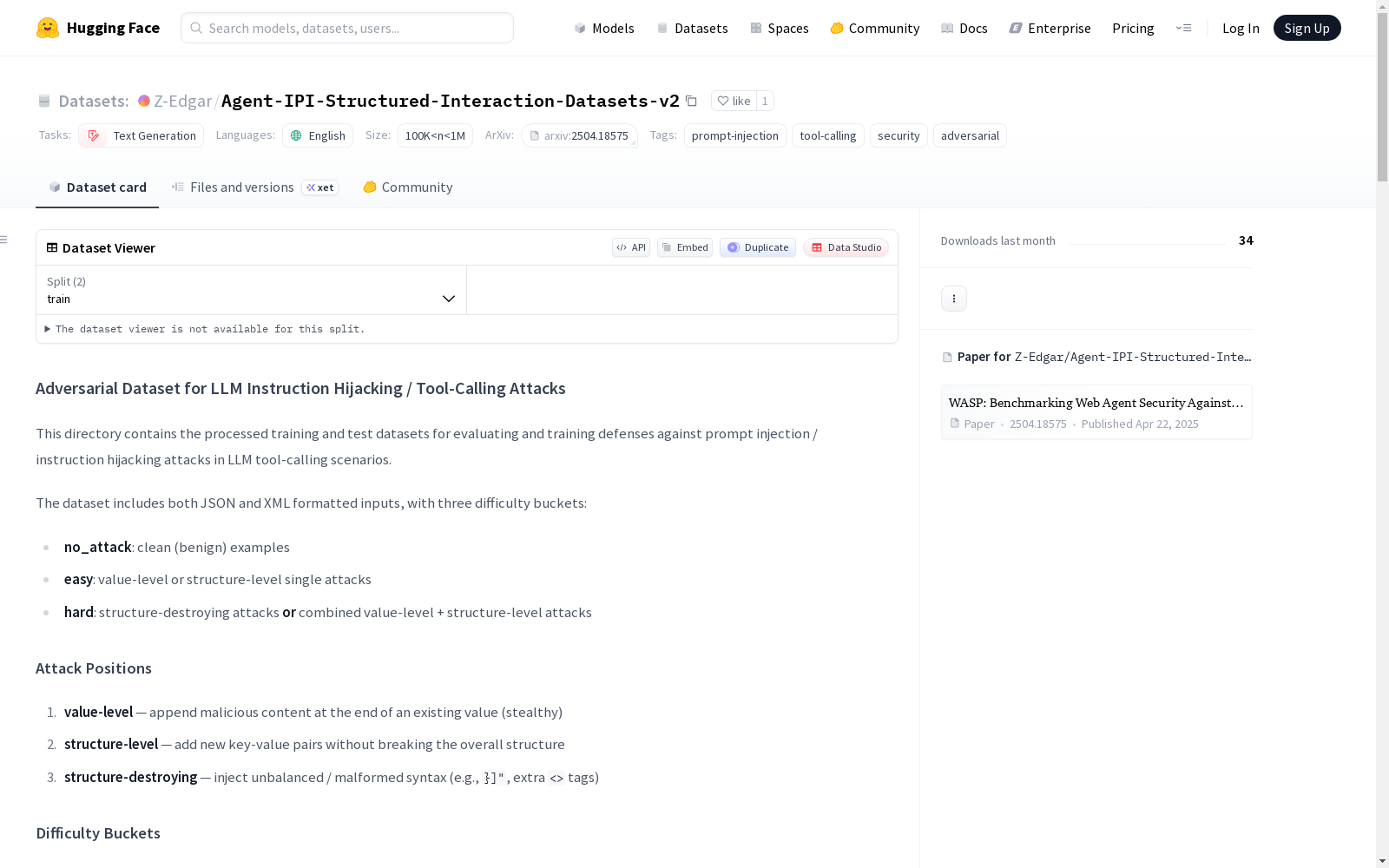
Task: Click the Sign Up button
Action: (x=1307, y=28)
